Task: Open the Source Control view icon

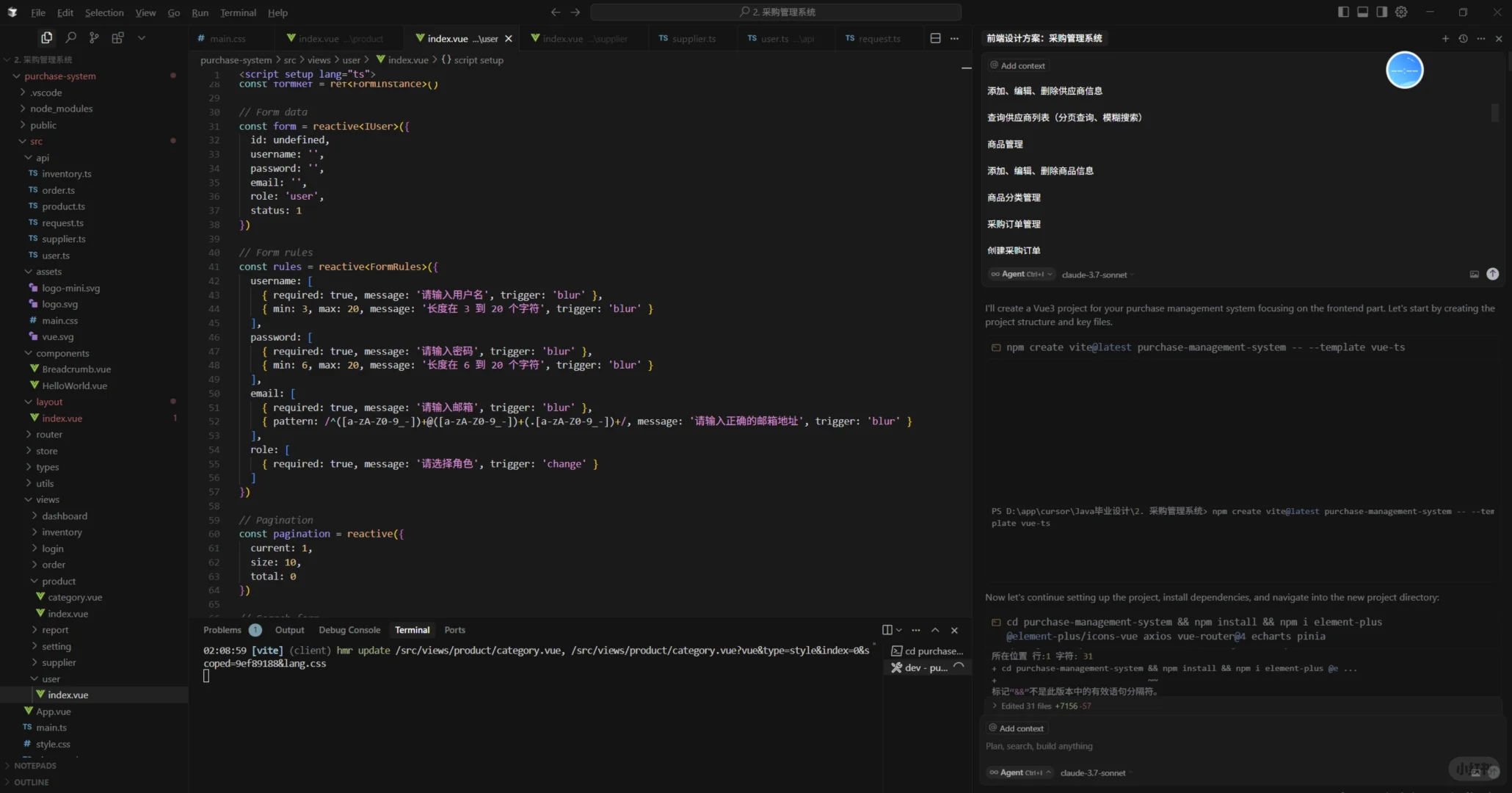Action: point(94,37)
